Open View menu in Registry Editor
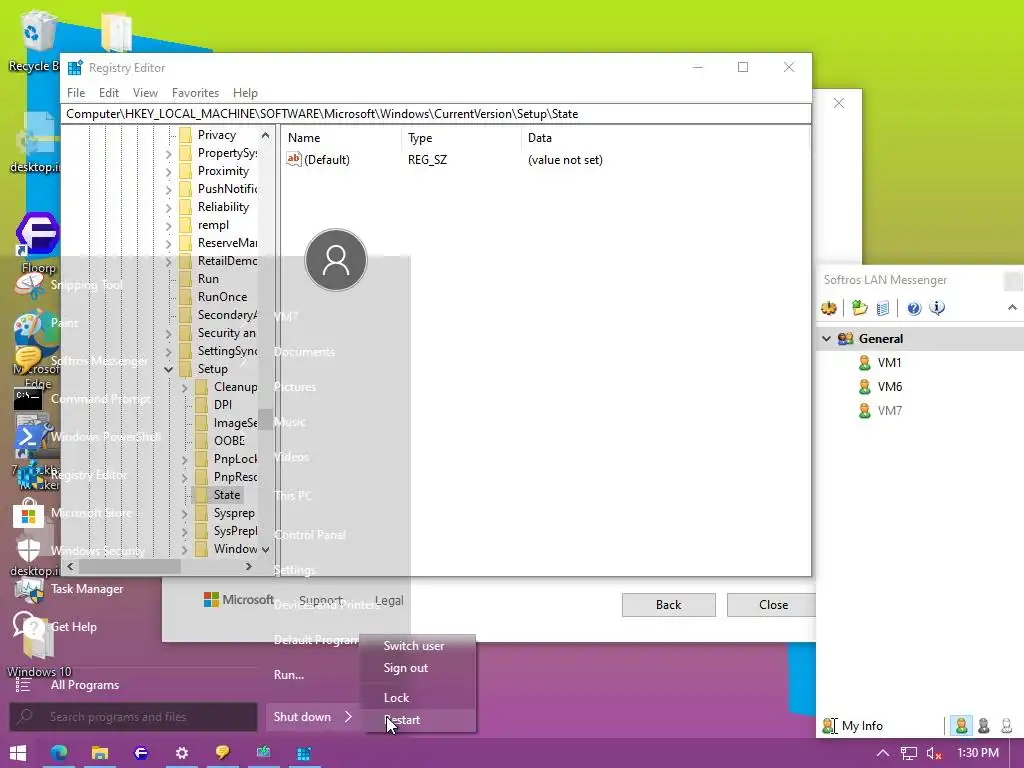Image resolution: width=1024 pixels, height=768 pixels. pyautogui.click(x=145, y=93)
